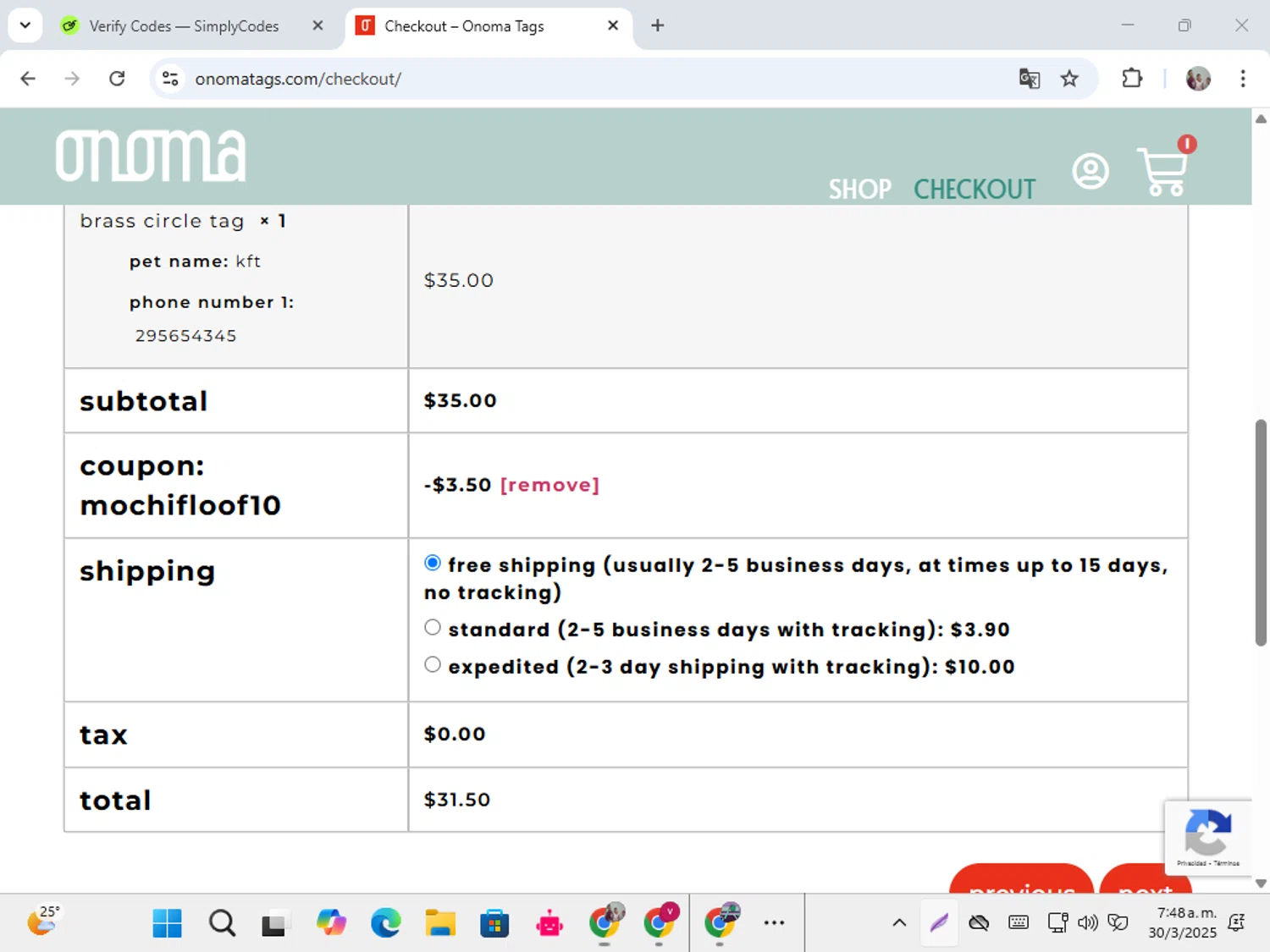
Task: Open the Chrome profile avatar
Action: [1198, 79]
